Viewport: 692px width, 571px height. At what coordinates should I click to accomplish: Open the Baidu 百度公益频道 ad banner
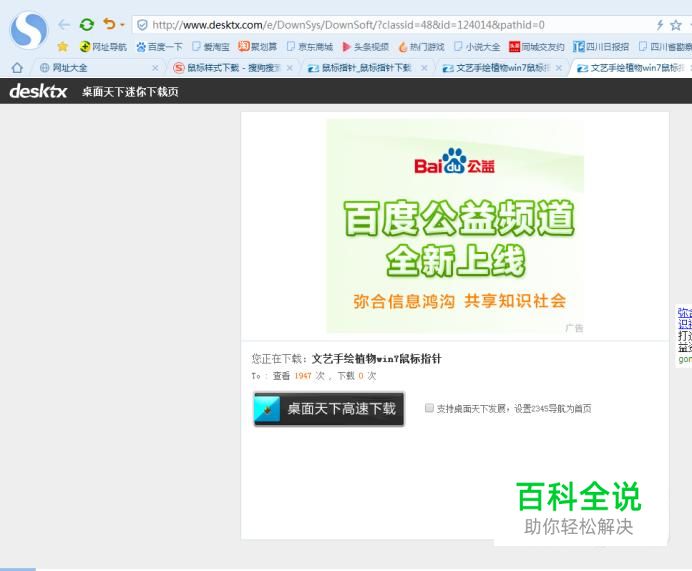tap(455, 226)
